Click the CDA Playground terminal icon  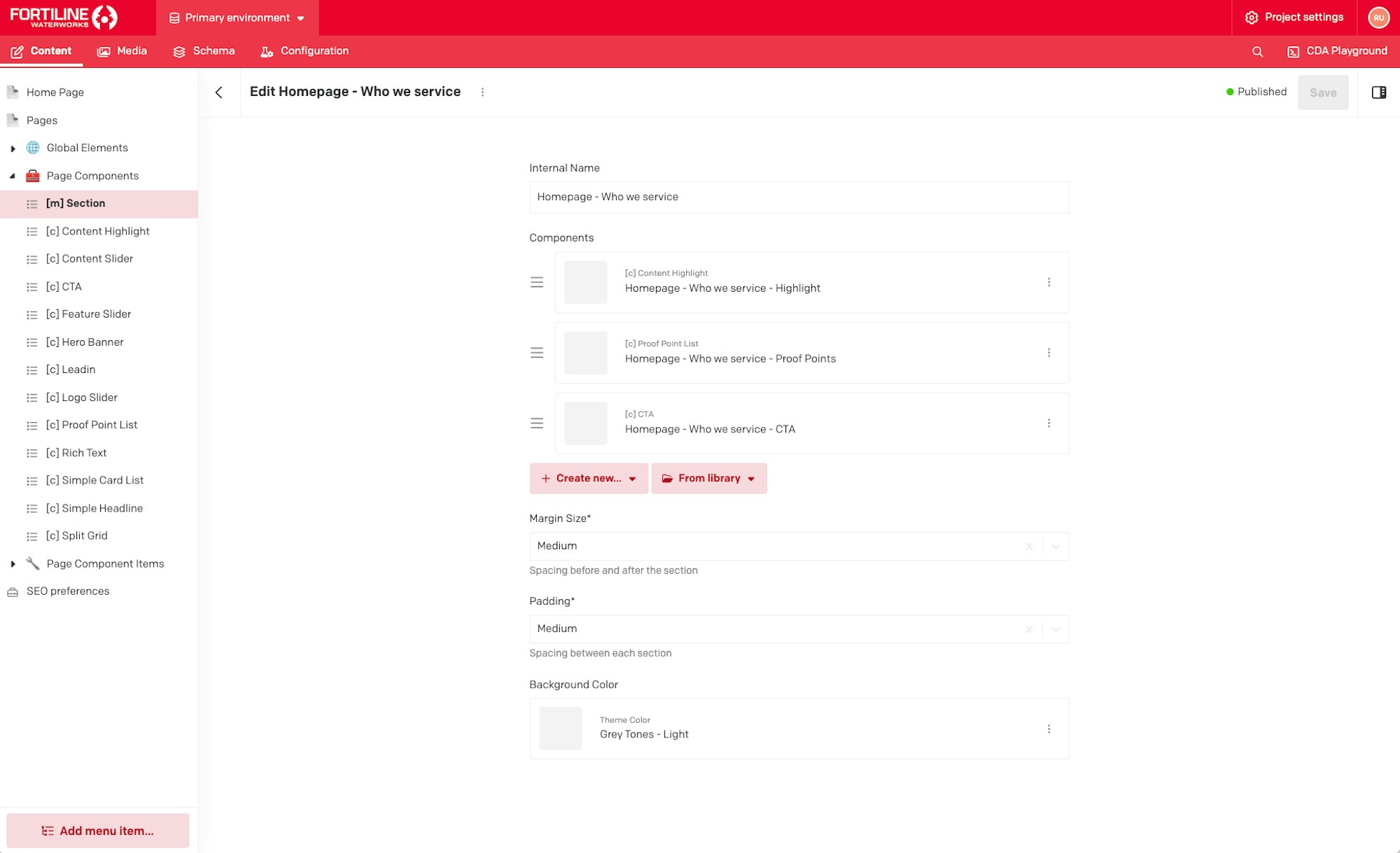(1293, 52)
